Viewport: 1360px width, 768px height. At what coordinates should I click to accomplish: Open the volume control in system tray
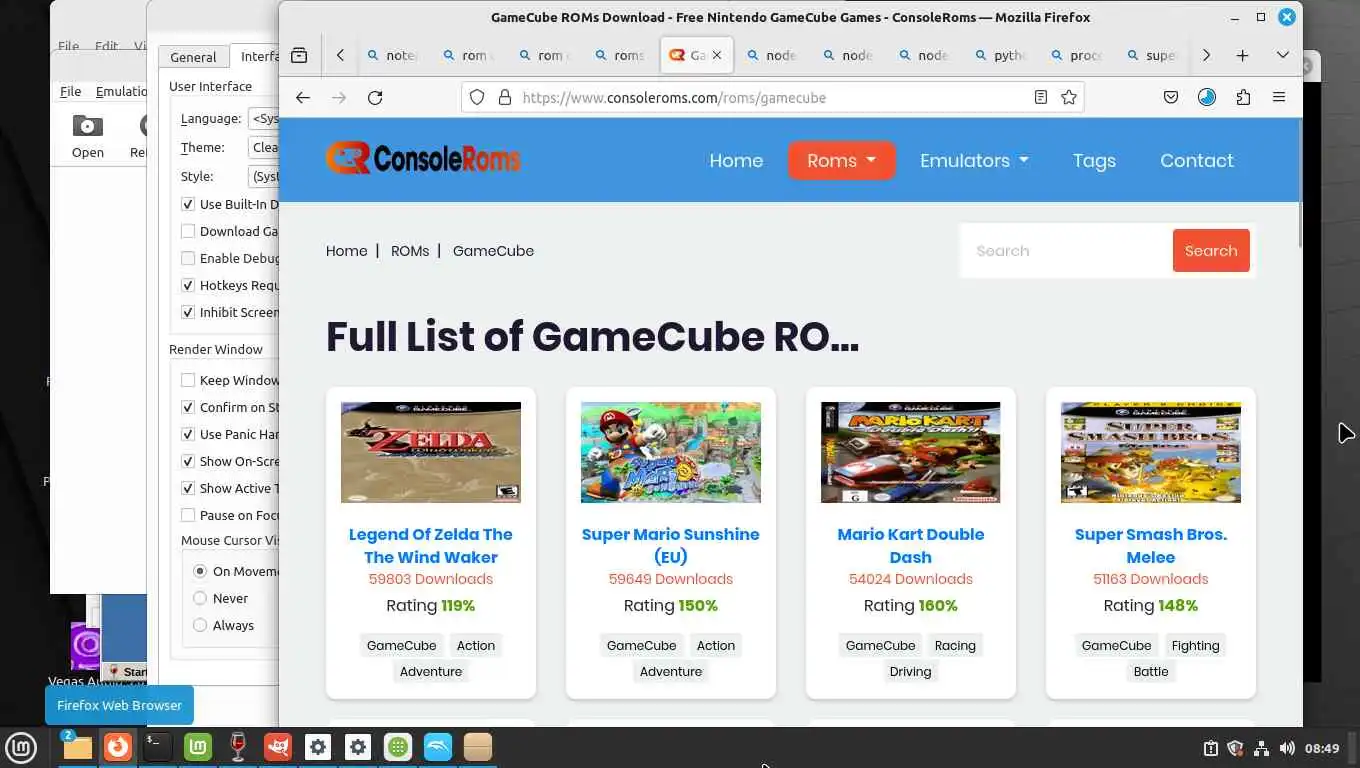[x=1286, y=748]
